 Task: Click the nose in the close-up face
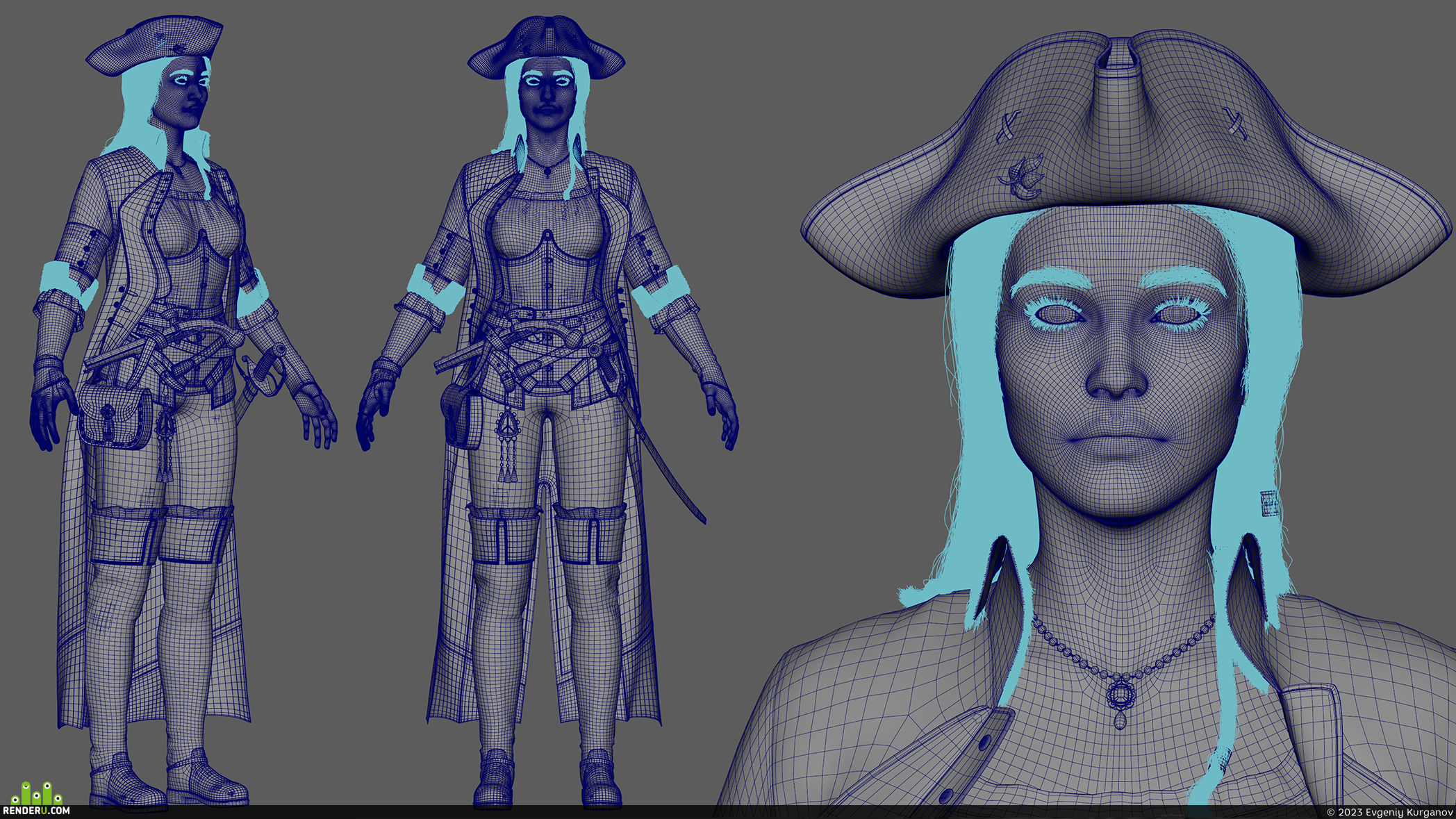tap(1116, 375)
